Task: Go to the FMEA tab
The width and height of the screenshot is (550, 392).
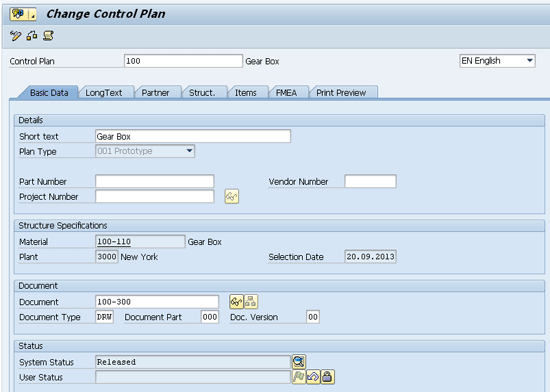Action: (286, 93)
